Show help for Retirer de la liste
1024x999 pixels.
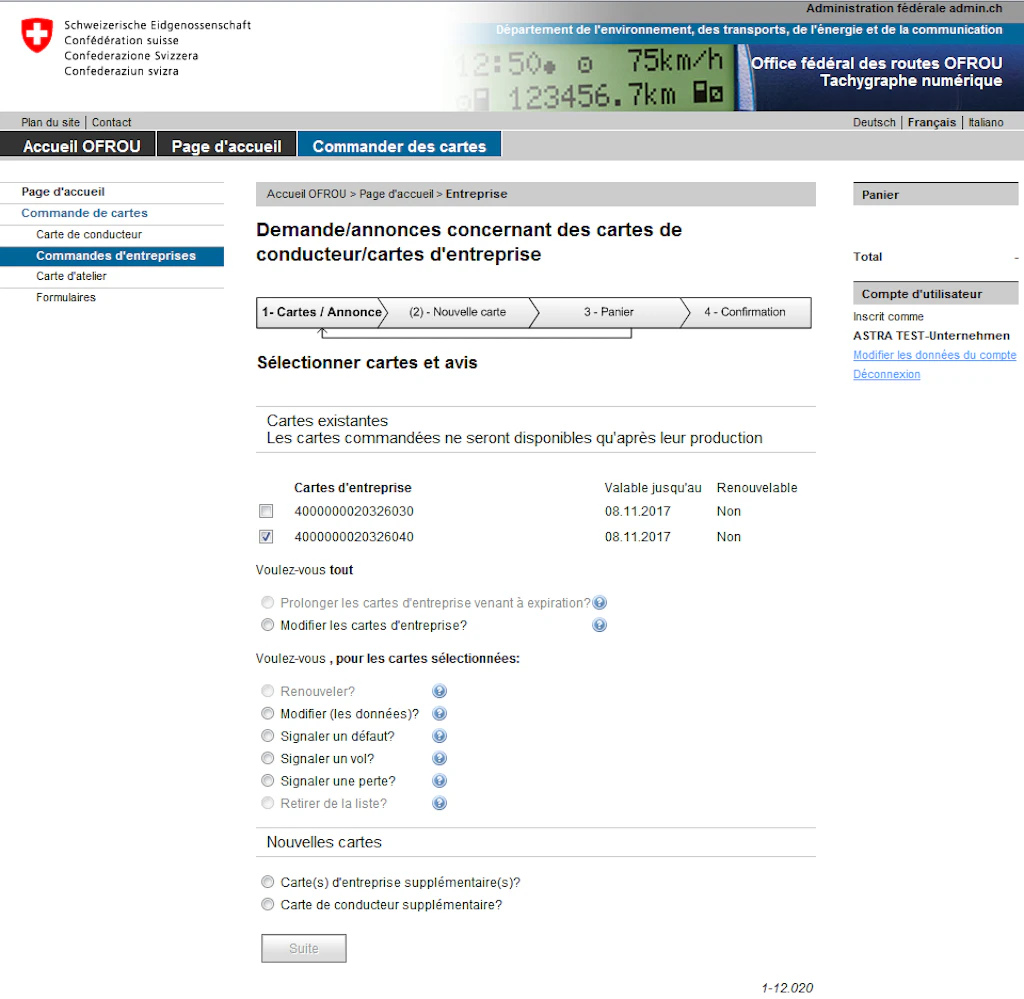click(440, 803)
